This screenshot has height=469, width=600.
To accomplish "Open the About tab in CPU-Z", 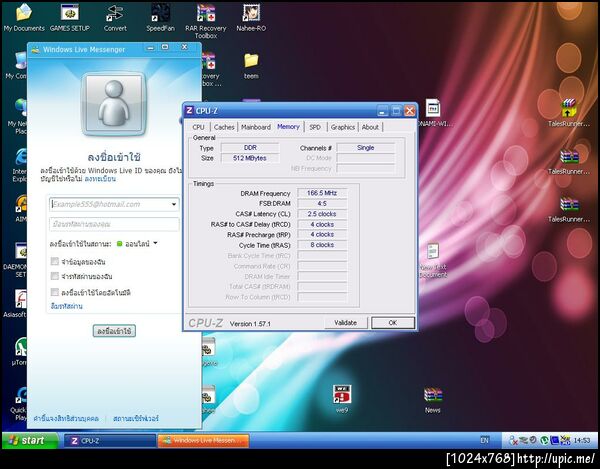I will (370, 127).
